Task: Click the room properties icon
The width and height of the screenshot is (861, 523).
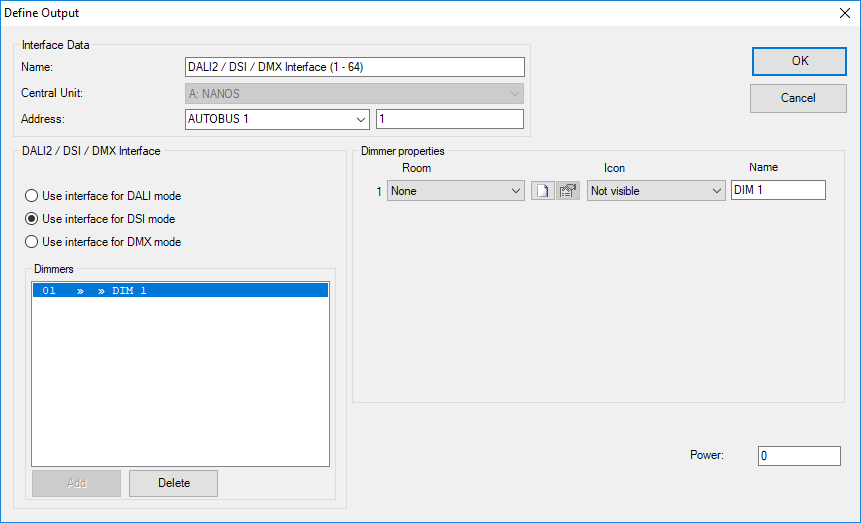Action: (x=568, y=190)
